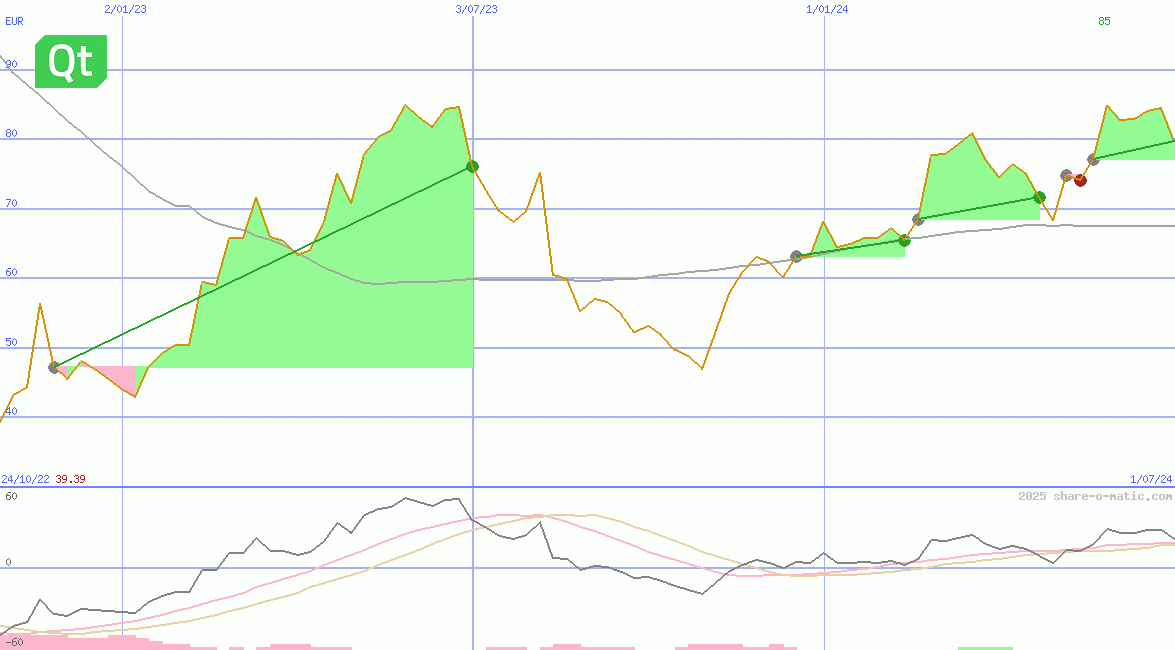Click the red marker dot on the price line
This screenshot has height=650, width=1175.
(x=1080, y=180)
